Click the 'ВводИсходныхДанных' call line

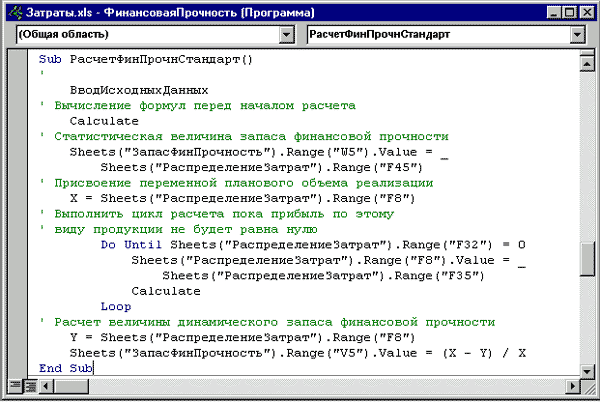pyautogui.click(x=139, y=90)
